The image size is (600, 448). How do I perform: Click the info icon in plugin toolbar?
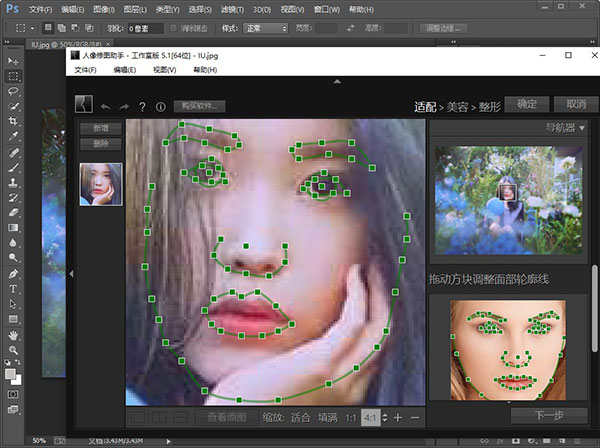coord(160,106)
